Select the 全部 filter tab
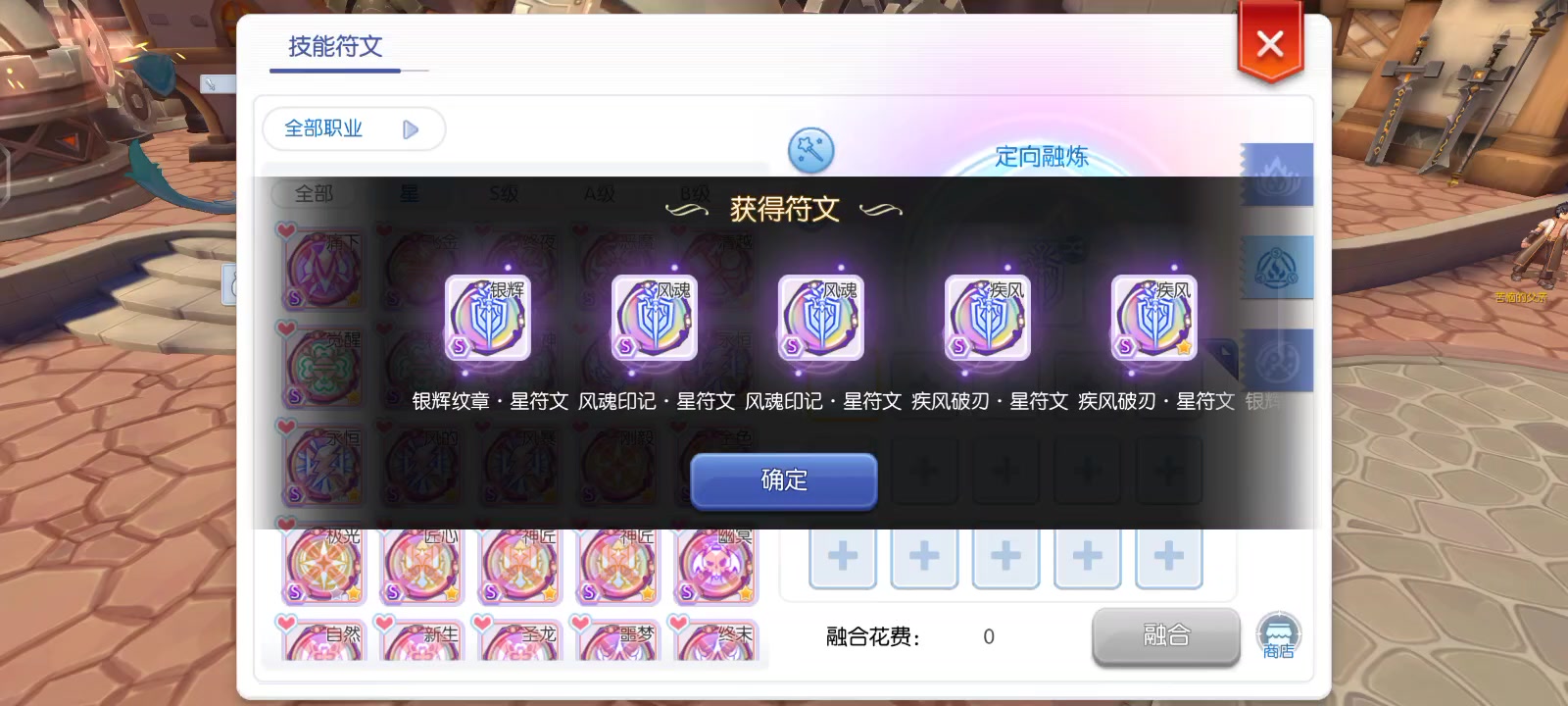 pos(315,193)
